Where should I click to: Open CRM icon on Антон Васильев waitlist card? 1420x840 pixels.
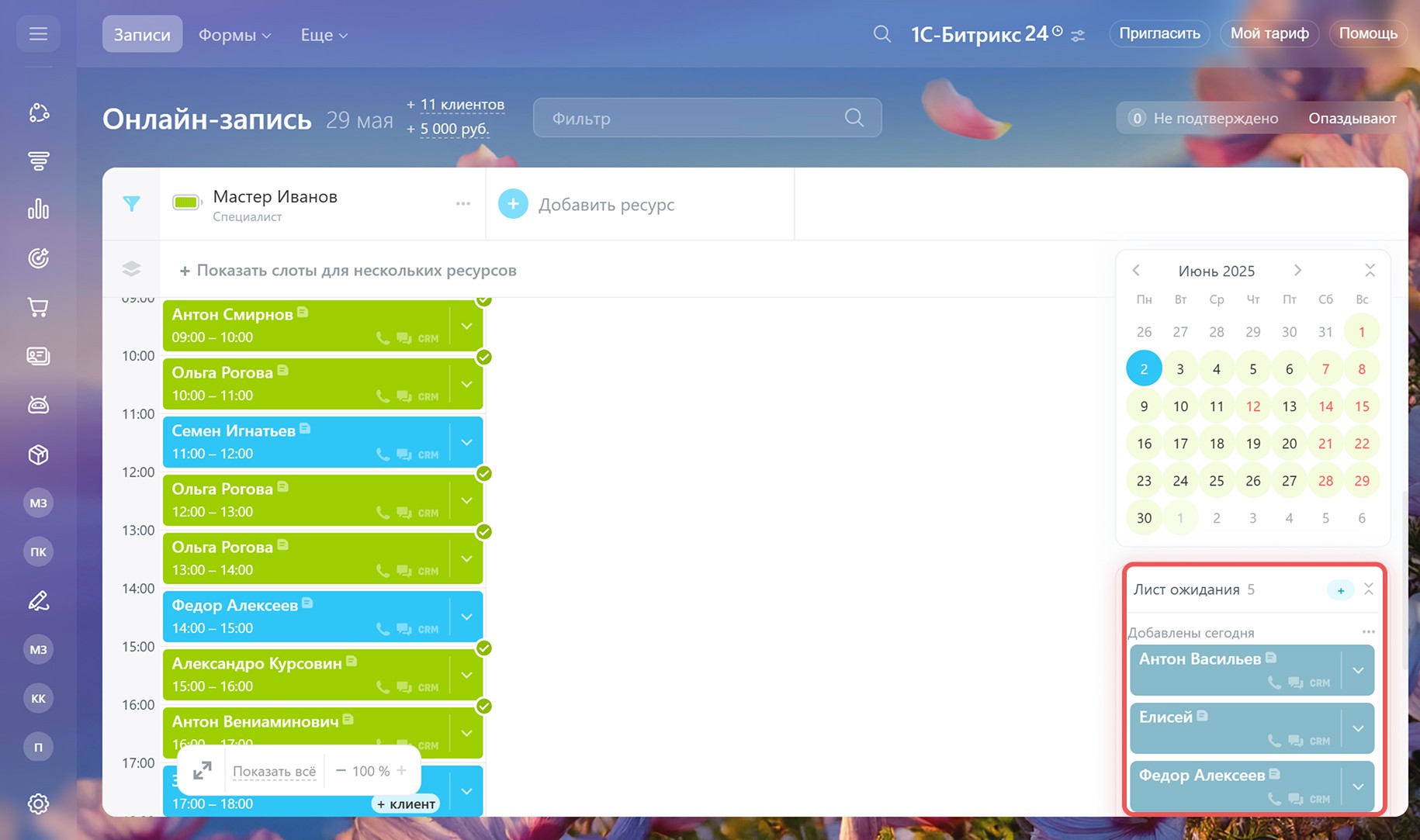coord(1320,683)
